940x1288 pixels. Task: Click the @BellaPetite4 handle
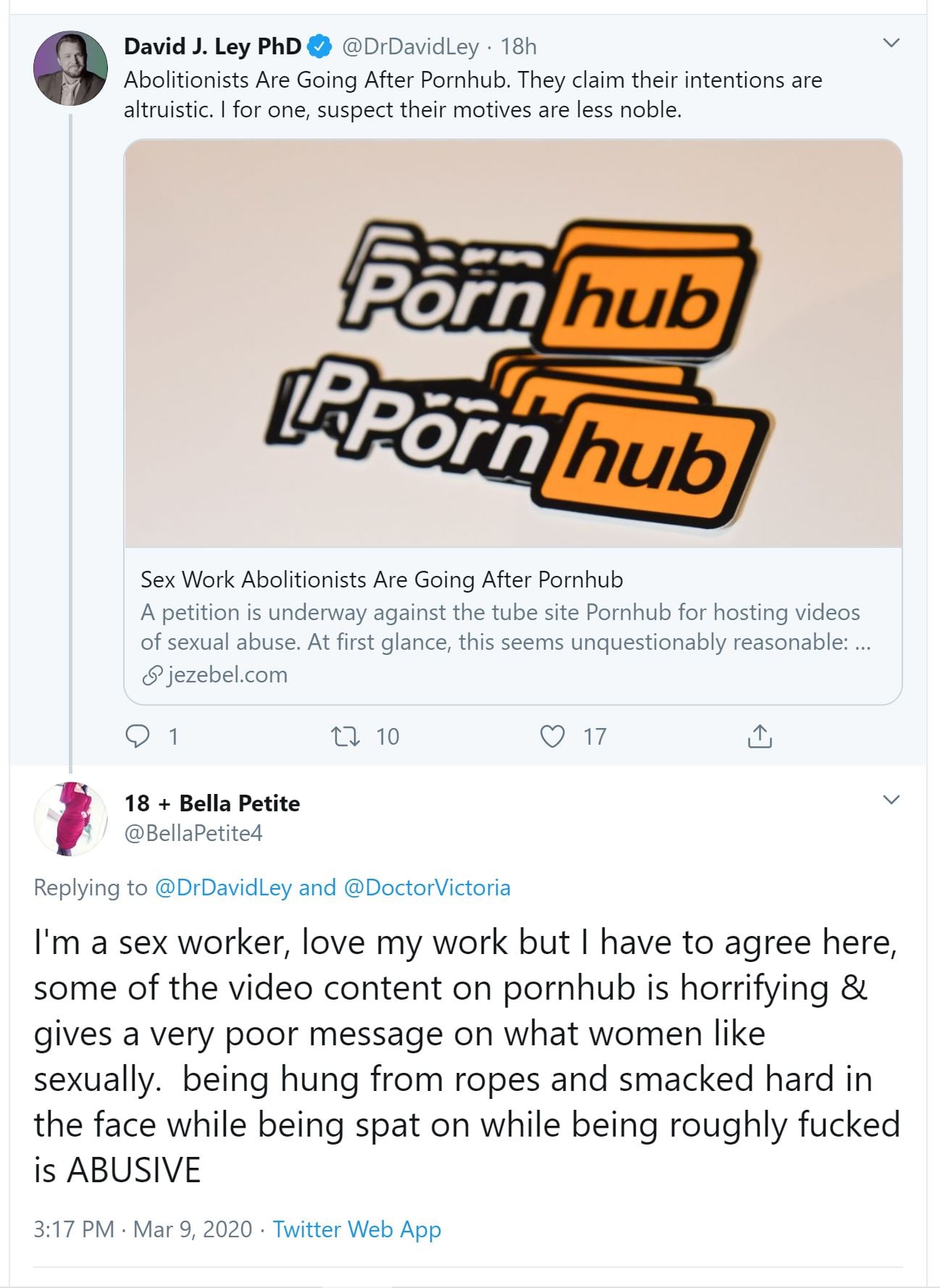(x=193, y=834)
